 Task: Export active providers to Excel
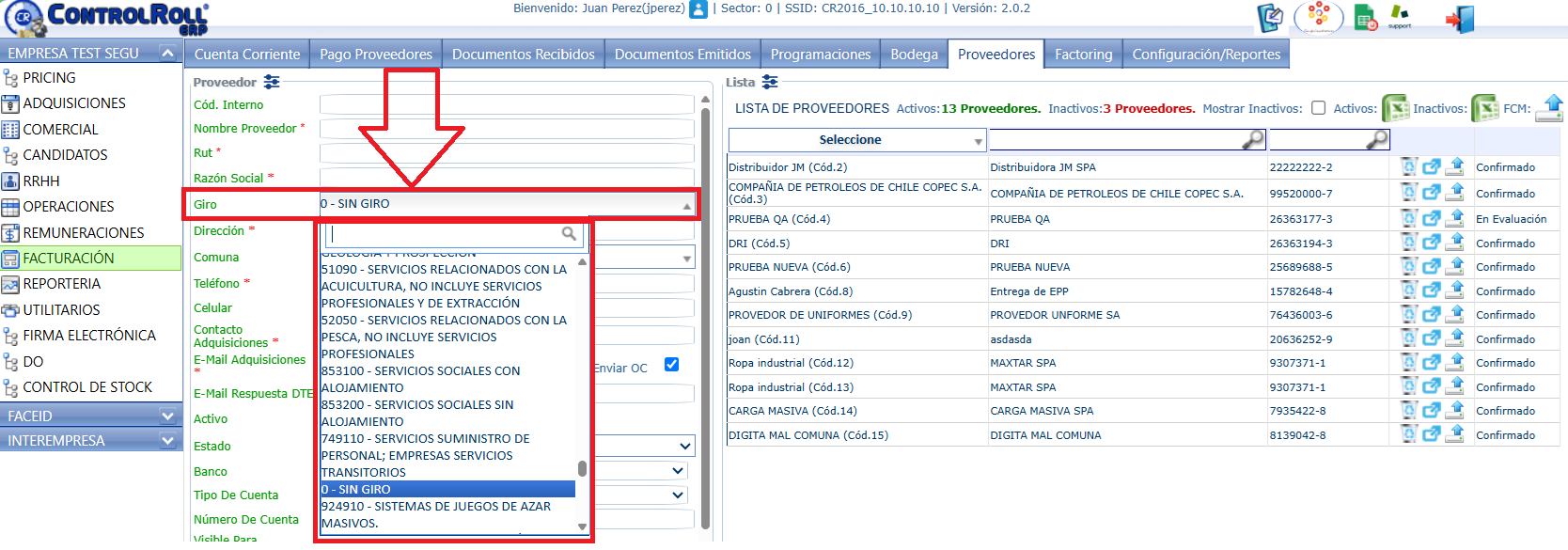pos(1395,108)
